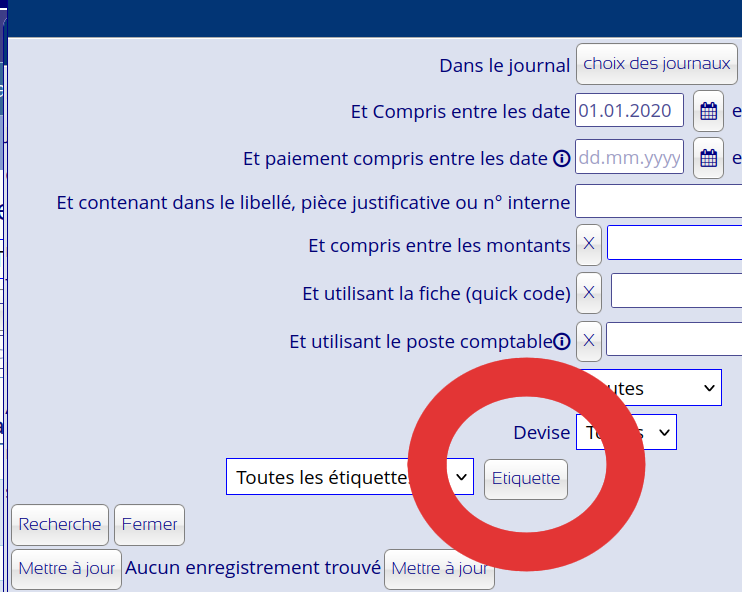Image resolution: width=742 pixels, height=592 pixels.
Task: Open the dropdown above the Devise row
Action: click(x=650, y=387)
